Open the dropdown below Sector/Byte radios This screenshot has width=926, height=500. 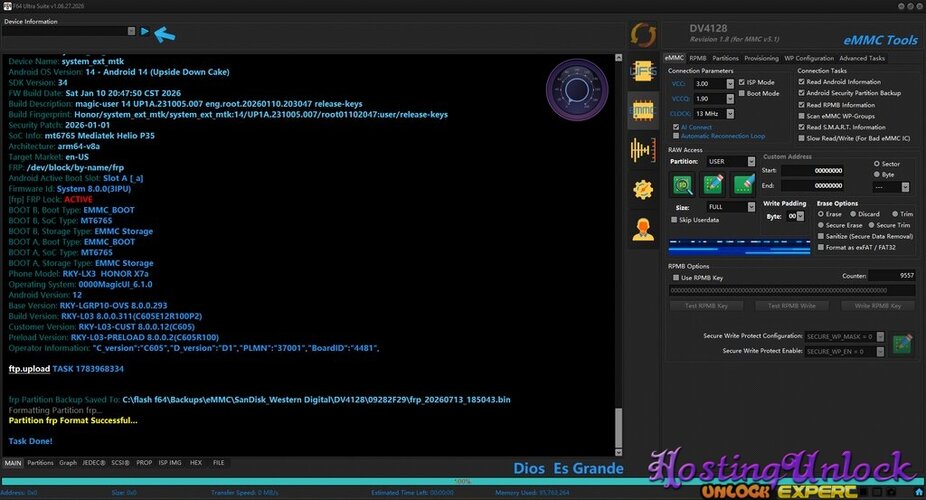click(x=905, y=187)
